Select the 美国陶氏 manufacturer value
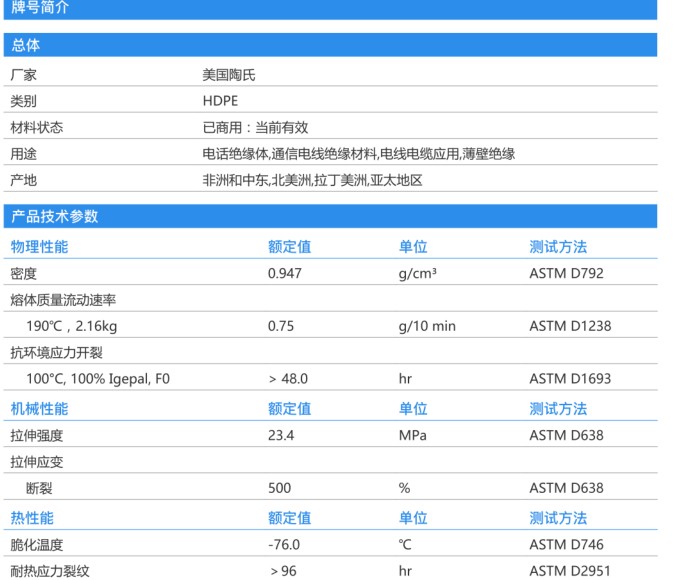Screen dimensions: 689x580 (x=229, y=75)
